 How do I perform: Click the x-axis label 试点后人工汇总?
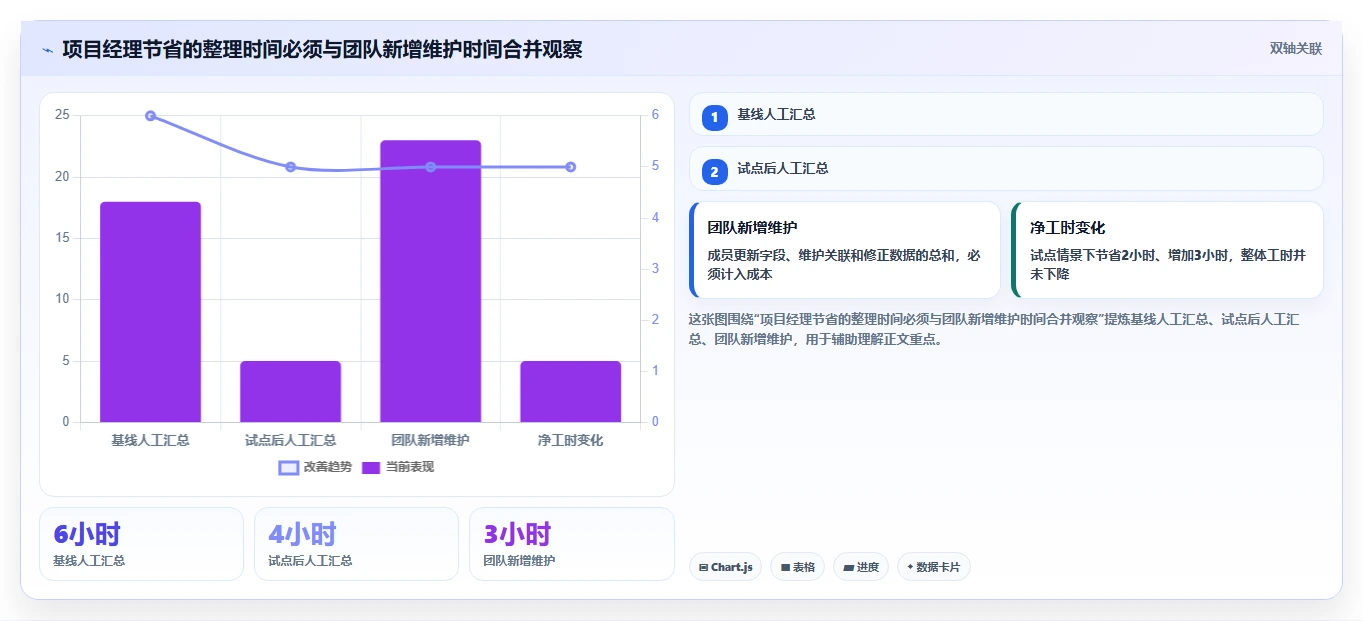click(x=290, y=440)
